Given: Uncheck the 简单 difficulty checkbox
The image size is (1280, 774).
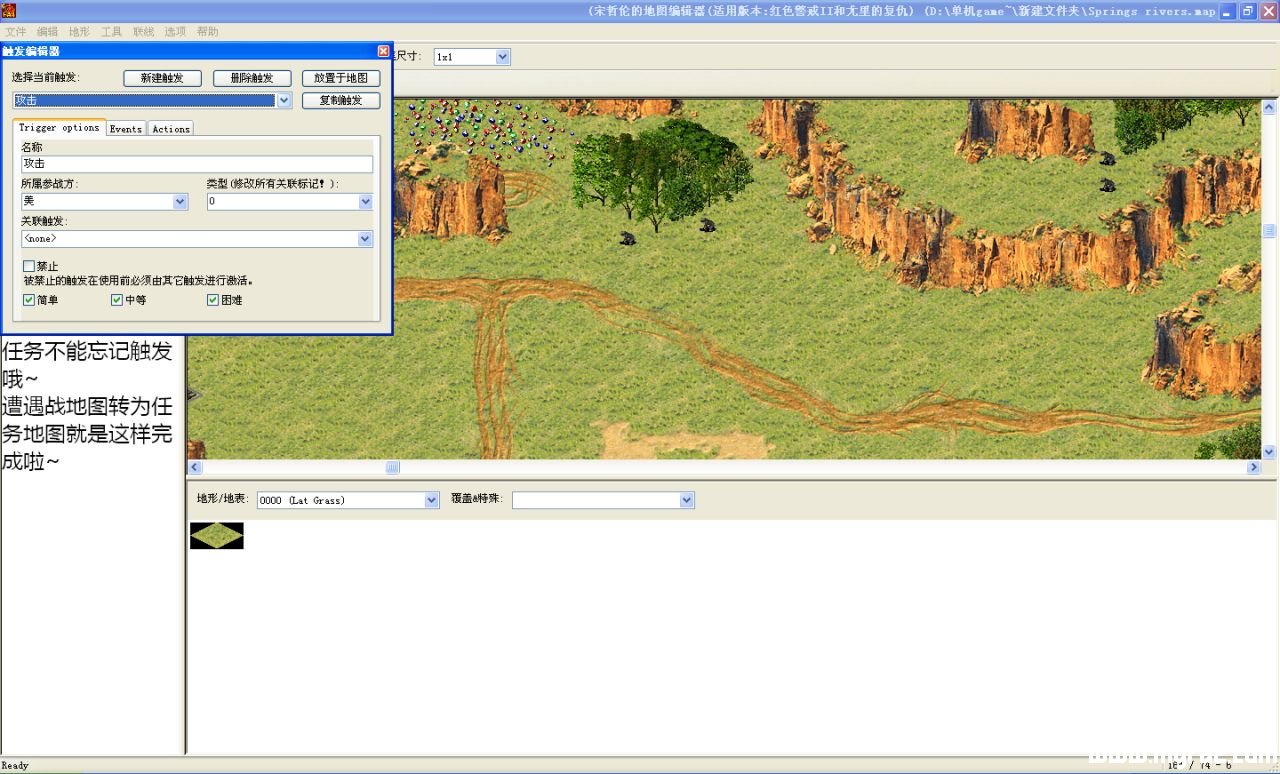Looking at the screenshot, I should point(29,300).
